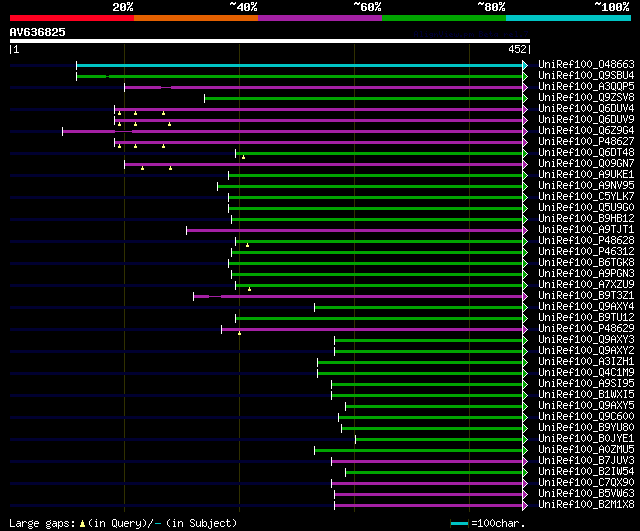Select the UniRef100_Q6Z9G4 label

click(586, 131)
